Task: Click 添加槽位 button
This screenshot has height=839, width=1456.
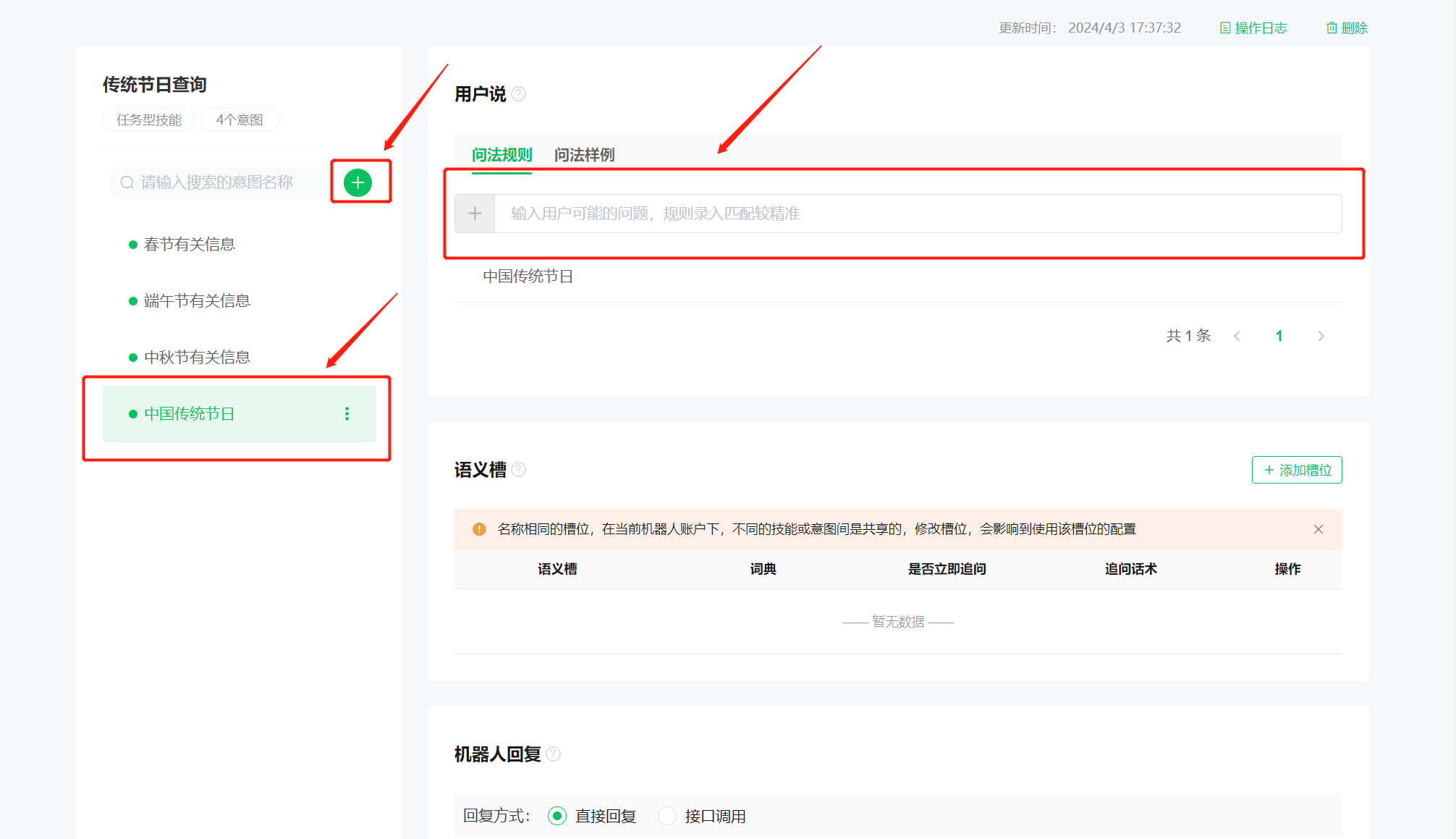Action: pyautogui.click(x=1297, y=470)
